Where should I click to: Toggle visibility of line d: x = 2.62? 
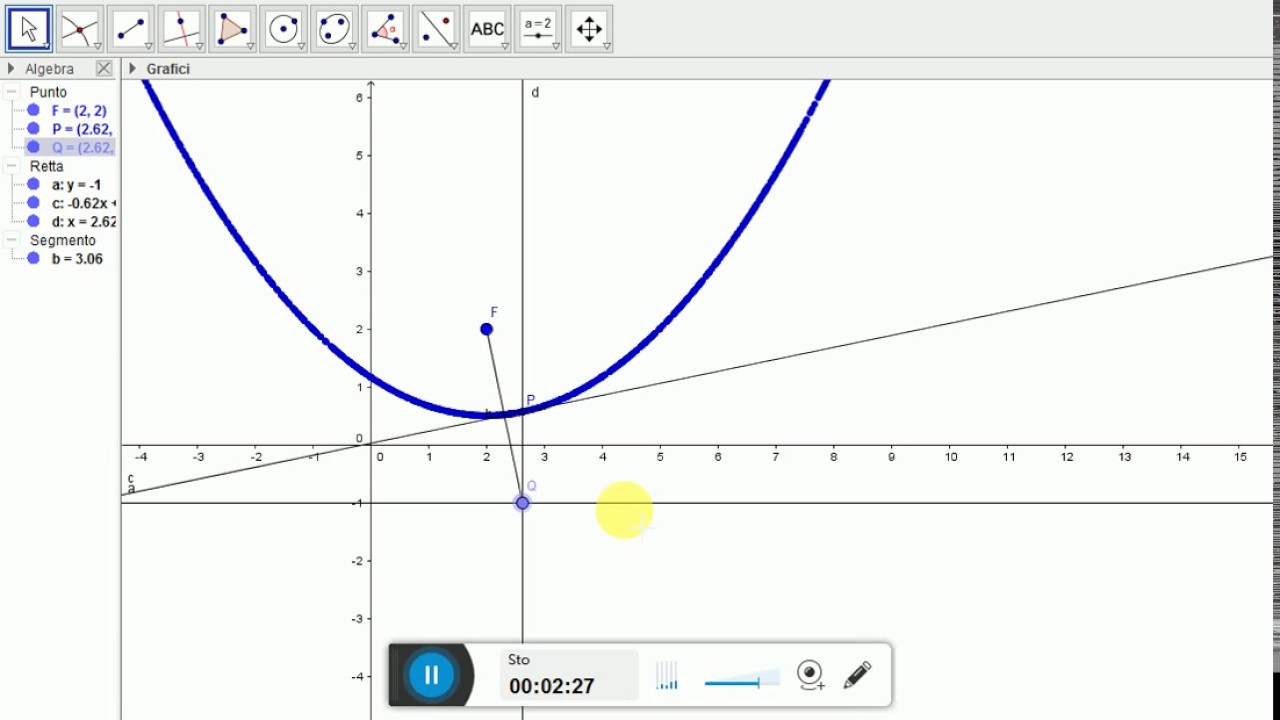[x=33, y=221]
